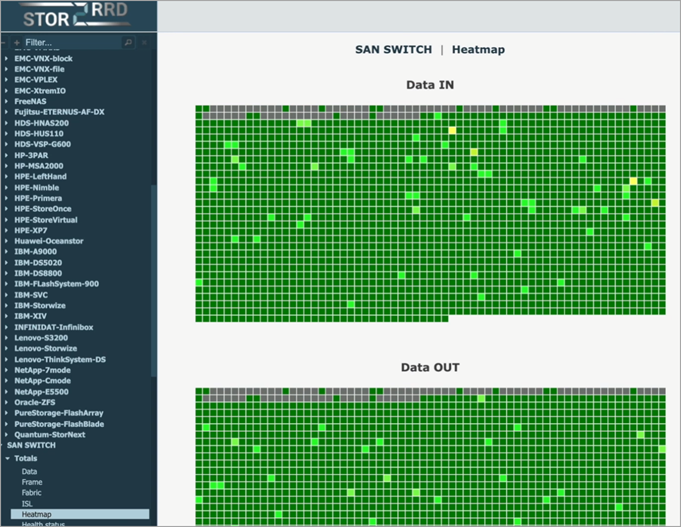Select HDS-HUS110 in the tree

point(39,133)
